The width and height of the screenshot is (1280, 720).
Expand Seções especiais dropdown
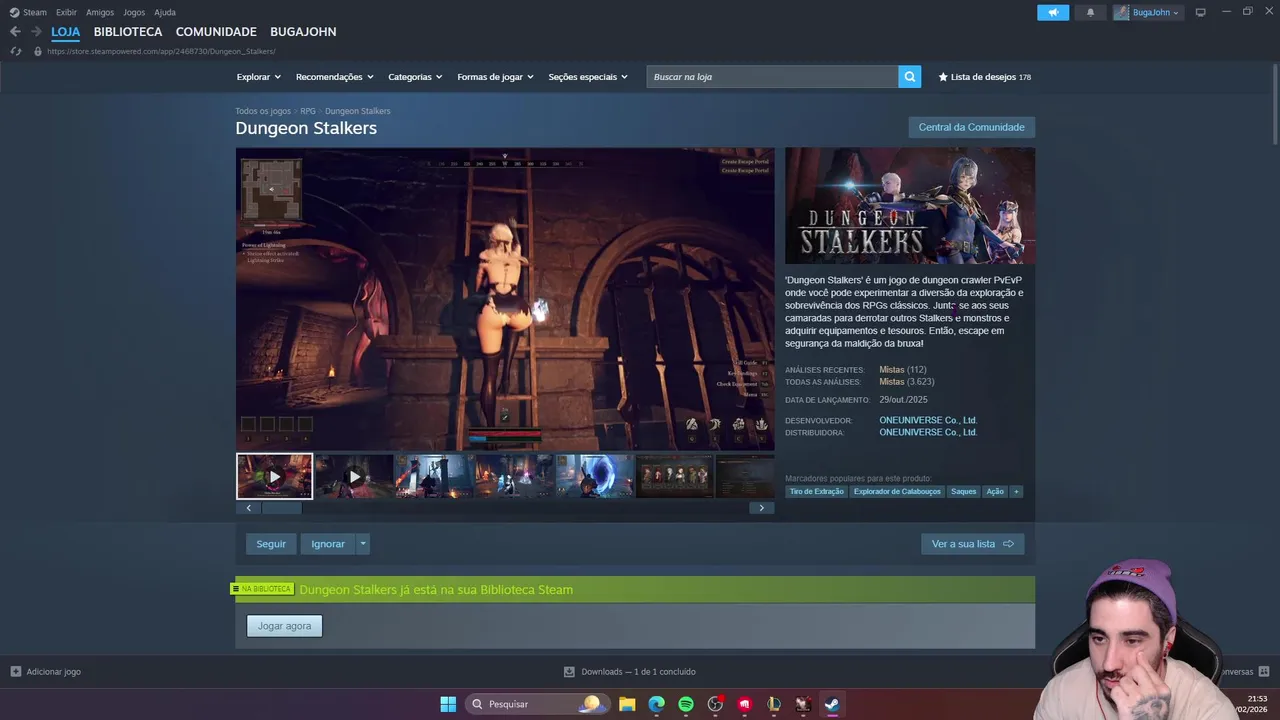tap(588, 77)
